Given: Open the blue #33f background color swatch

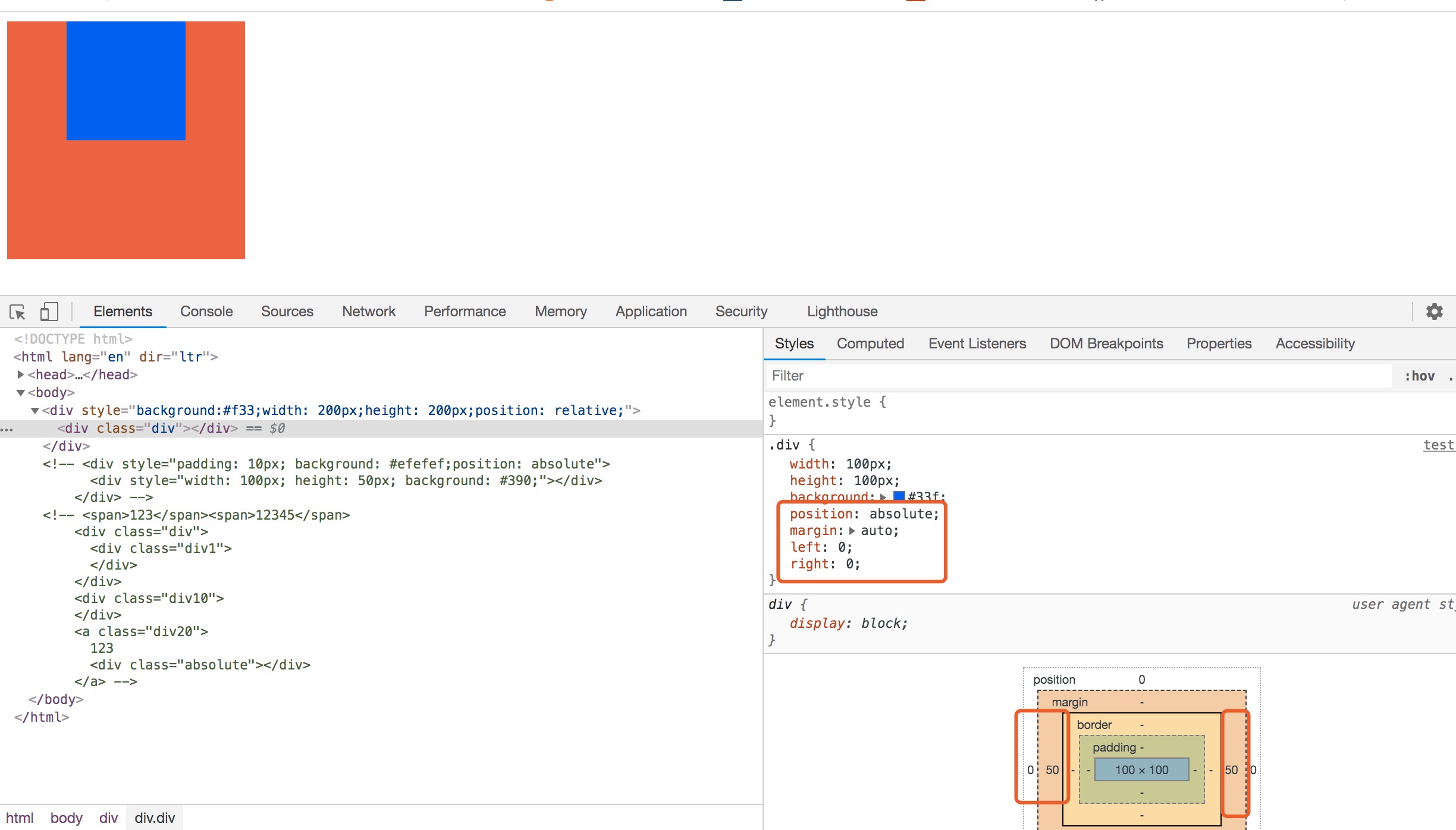Looking at the screenshot, I should point(899,496).
